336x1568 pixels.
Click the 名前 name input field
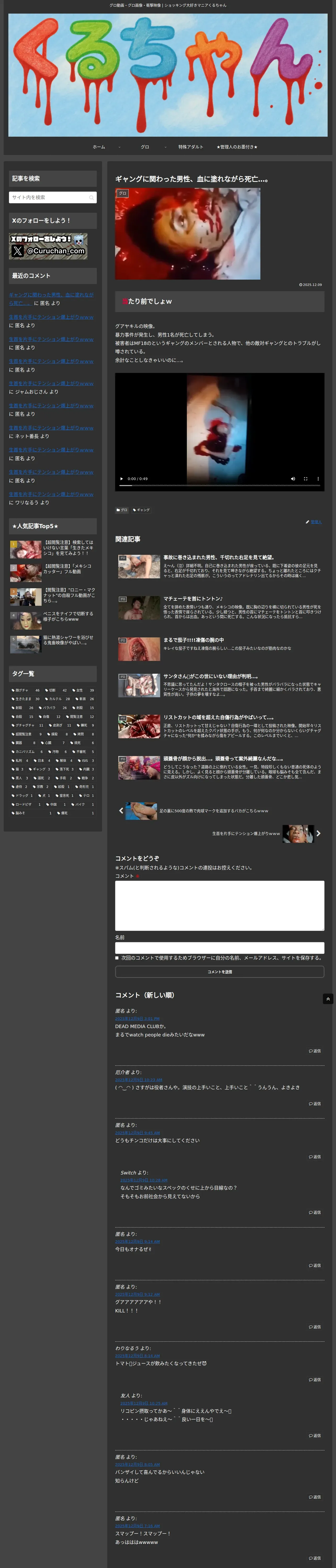click(x=220, y=948)
